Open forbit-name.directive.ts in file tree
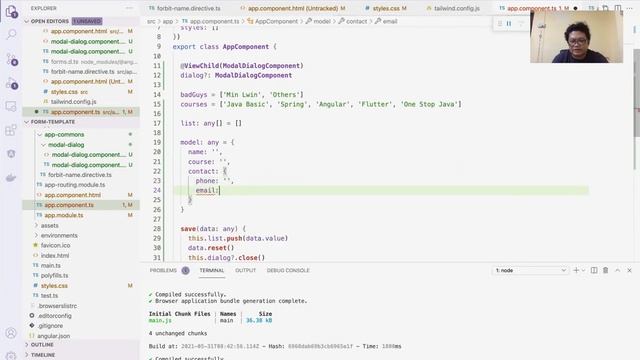Viewport: 640px width, 360px height. [80, 175]
